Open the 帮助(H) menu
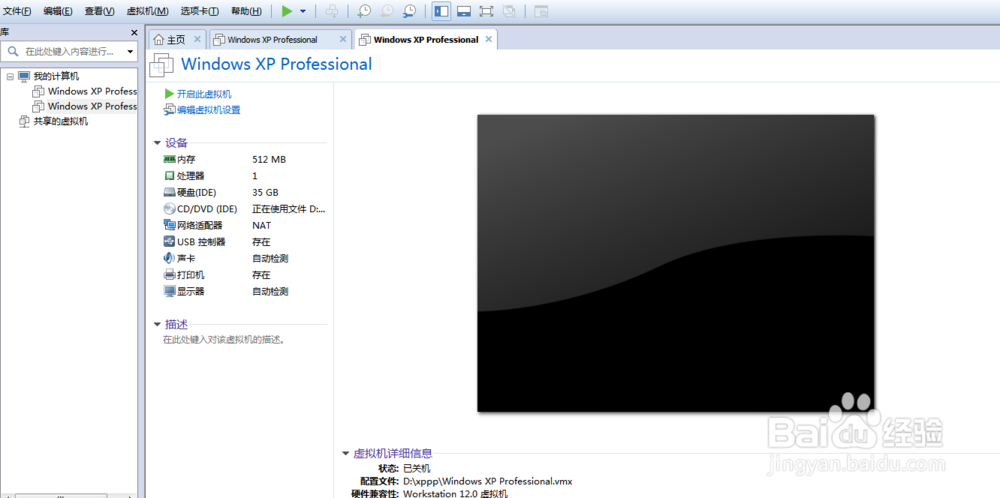Viewport: 1000px width, 498px height. pyautogui.click(x=246, y=11)
